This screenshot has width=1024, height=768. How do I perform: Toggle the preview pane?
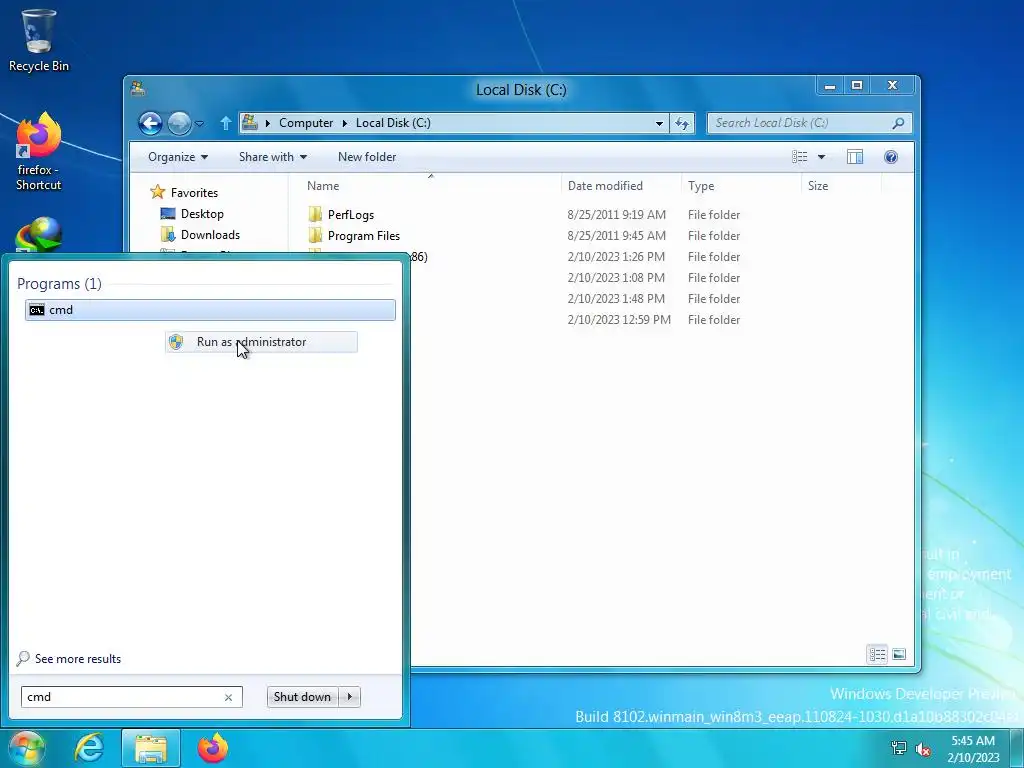click(x=855, y=157)
